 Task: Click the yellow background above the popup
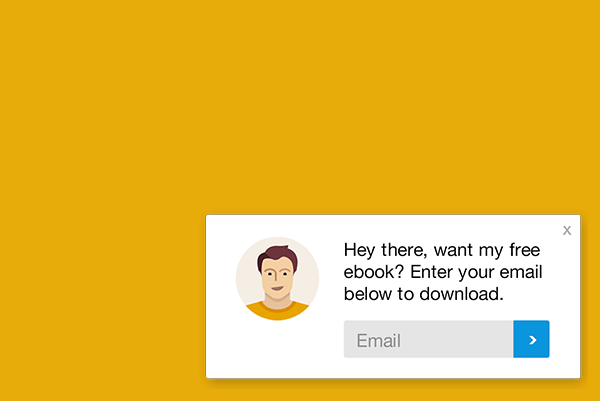(x=300, y=100)
